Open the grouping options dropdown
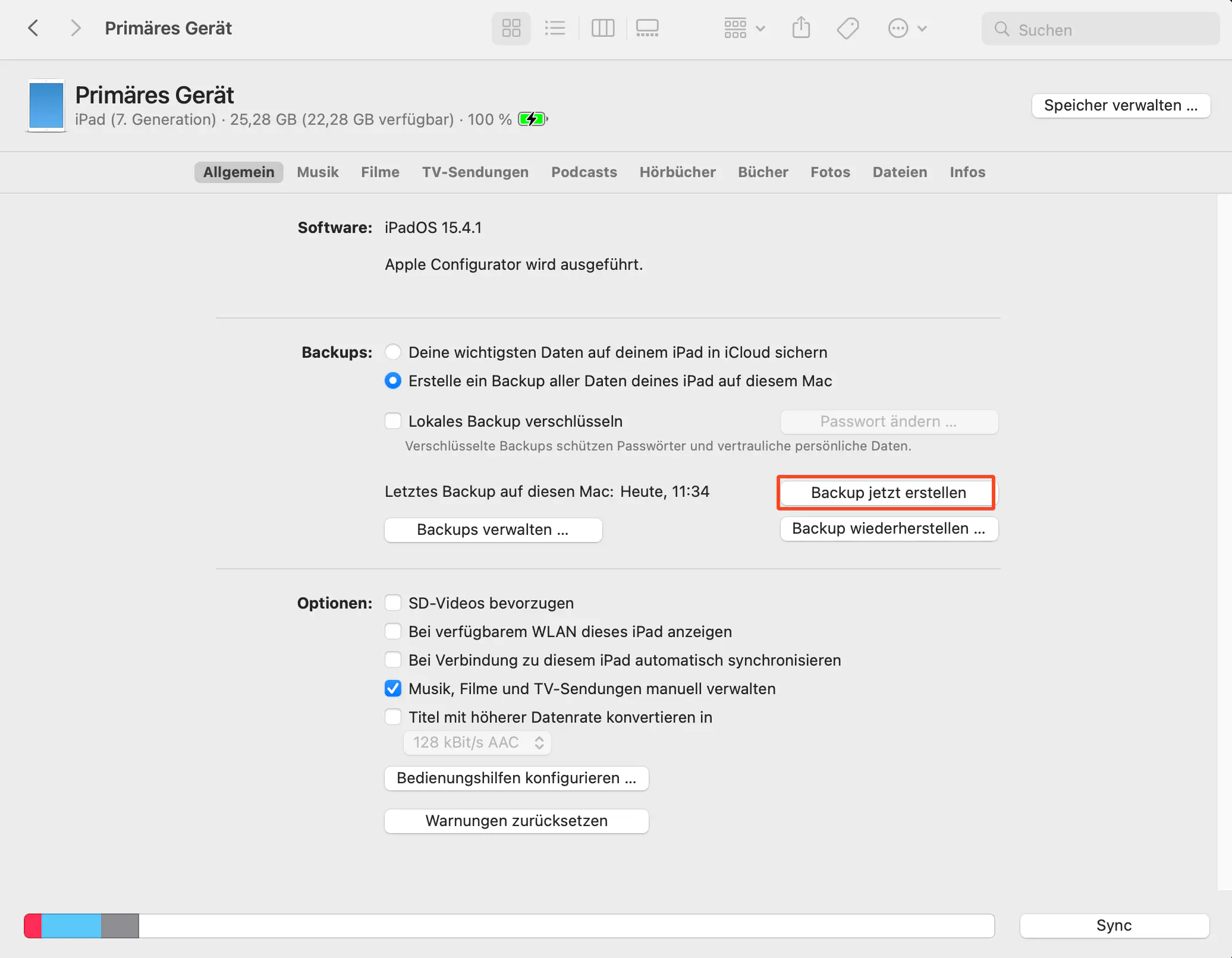 coord(744,28)
